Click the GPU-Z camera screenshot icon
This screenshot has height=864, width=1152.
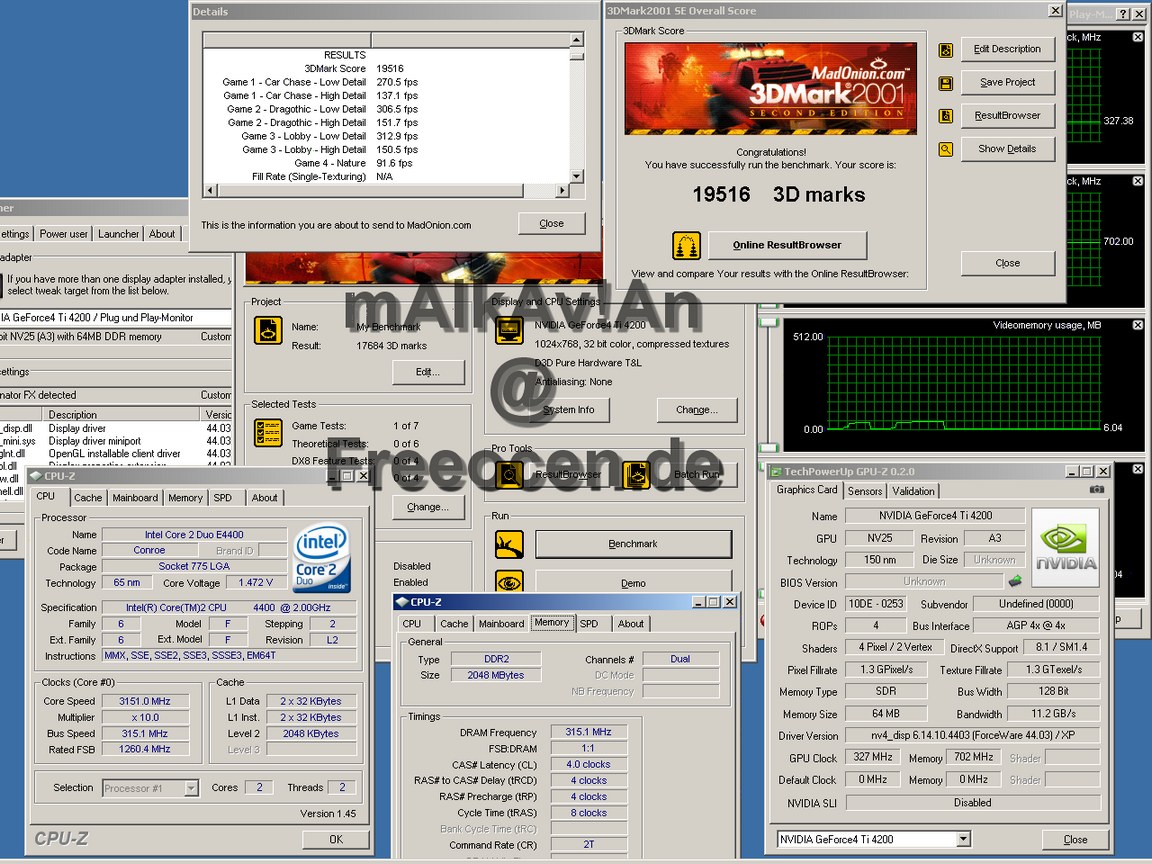(x=1096, y=489)
